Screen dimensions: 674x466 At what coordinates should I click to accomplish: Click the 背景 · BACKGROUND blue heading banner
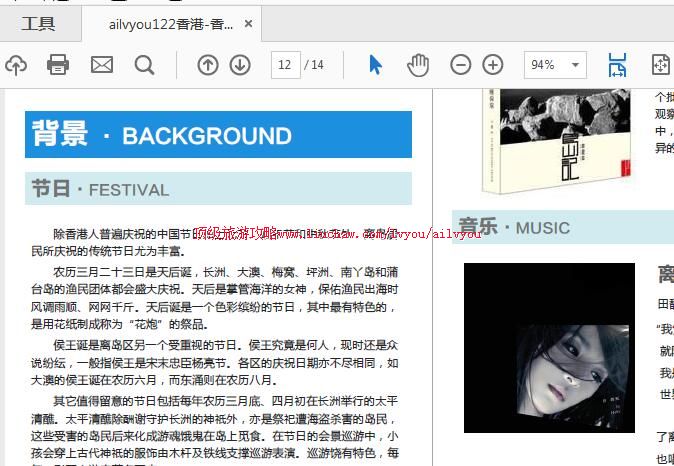tap(218, 135)
